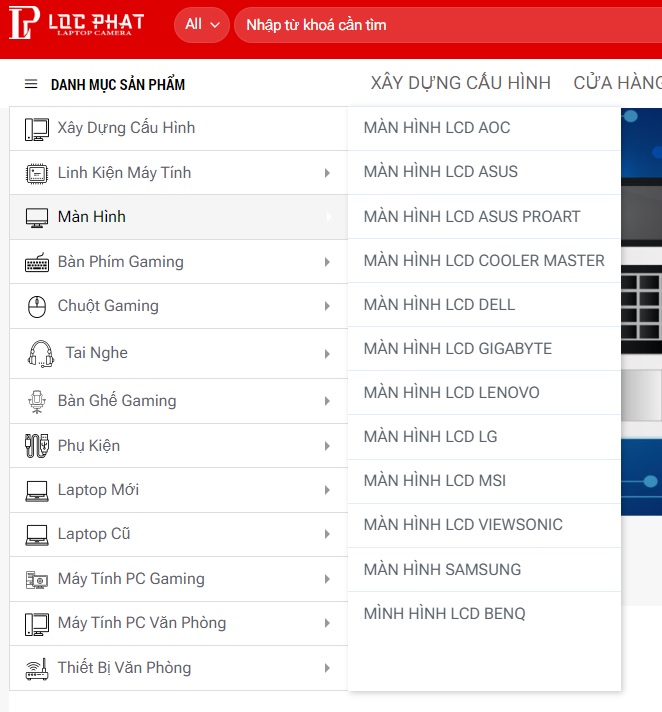Open MÌNH HÌNH LCD BENQ

point(484,614)
